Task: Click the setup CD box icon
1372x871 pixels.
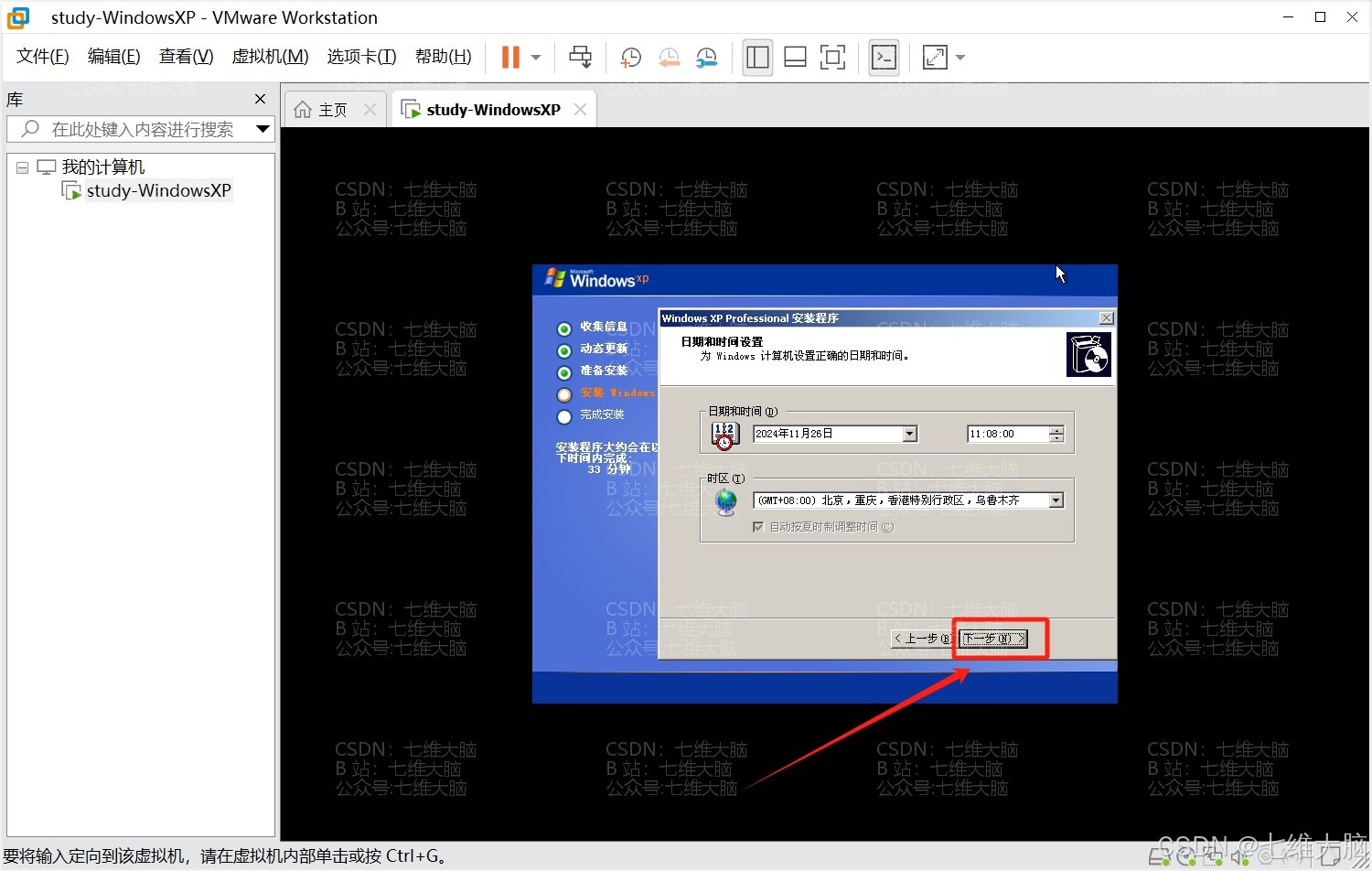Action: tap(1088, 354)
